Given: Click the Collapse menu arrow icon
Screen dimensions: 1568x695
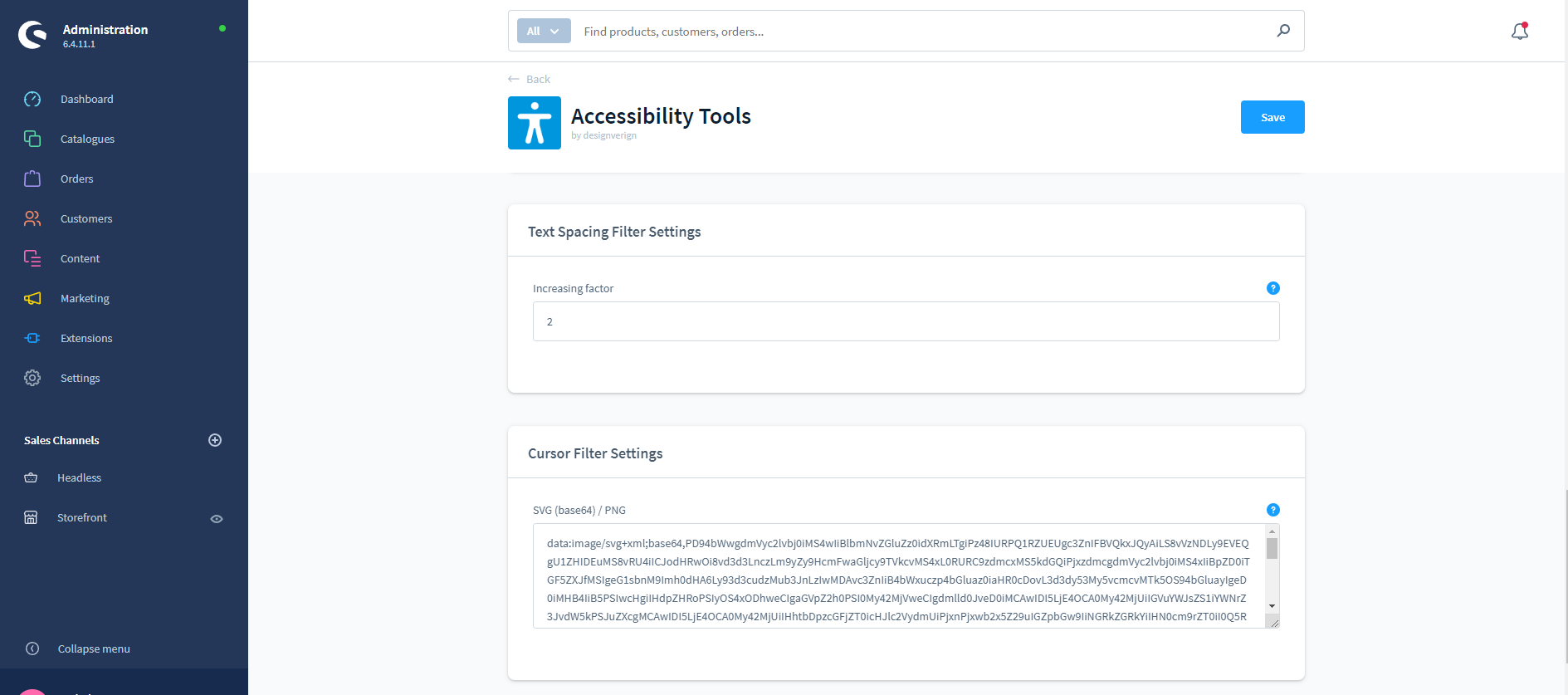Looking at the screenshot, I should [32, 649].
